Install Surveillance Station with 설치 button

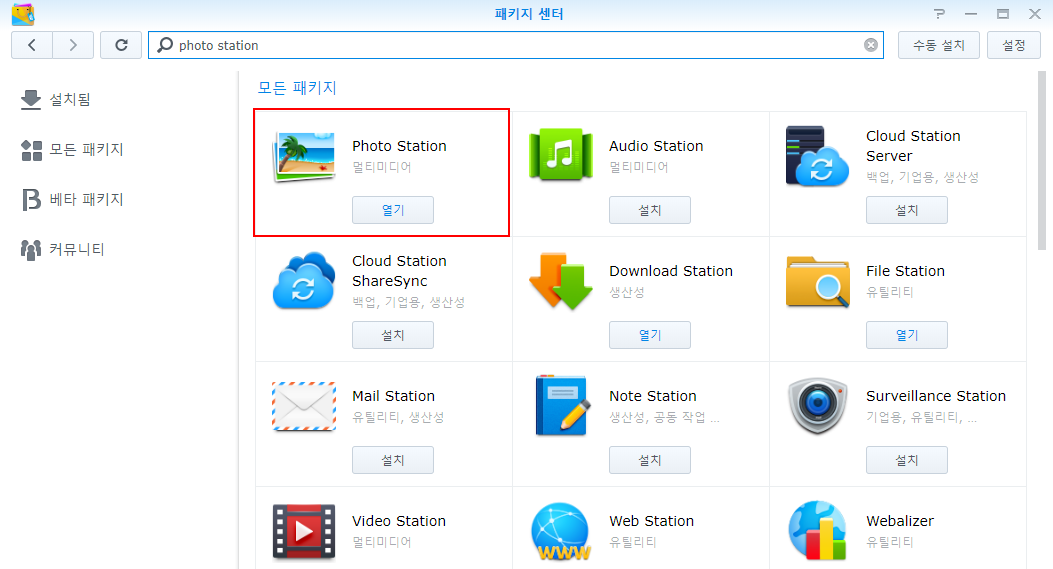[907, 460]
